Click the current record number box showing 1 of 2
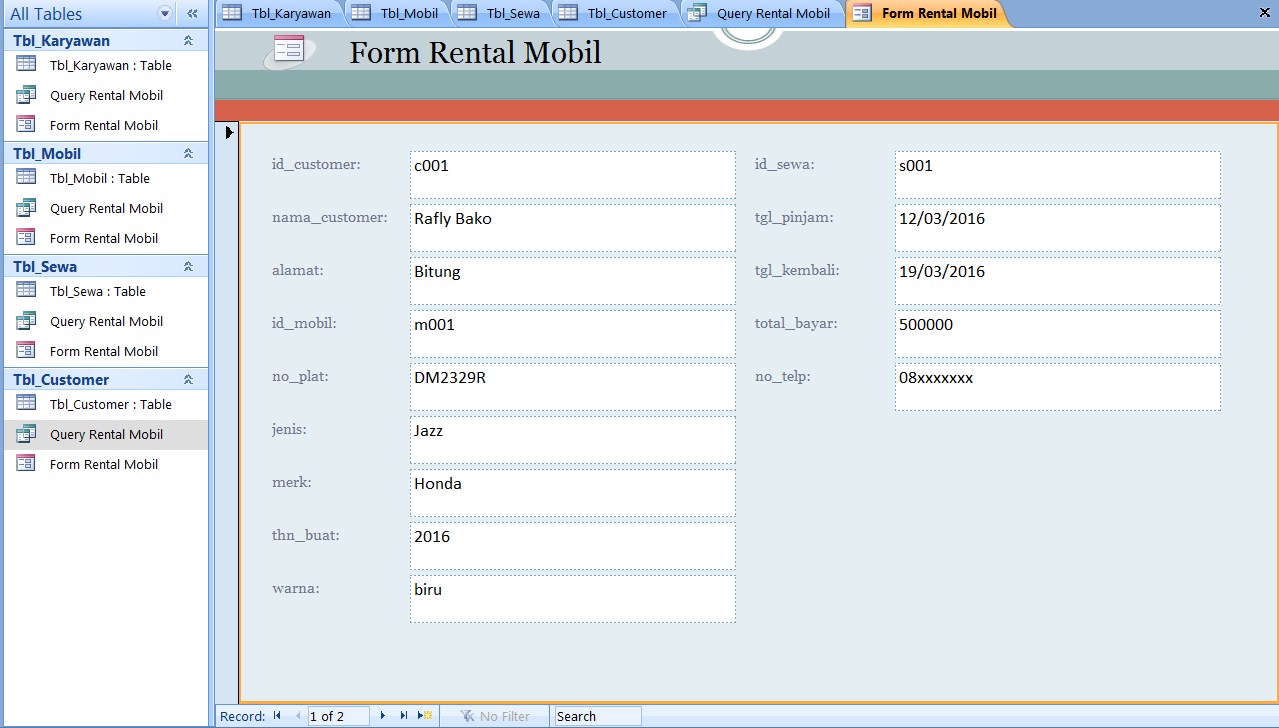Viewport: 1279px width, 728px height. click(x=338, y=716)
